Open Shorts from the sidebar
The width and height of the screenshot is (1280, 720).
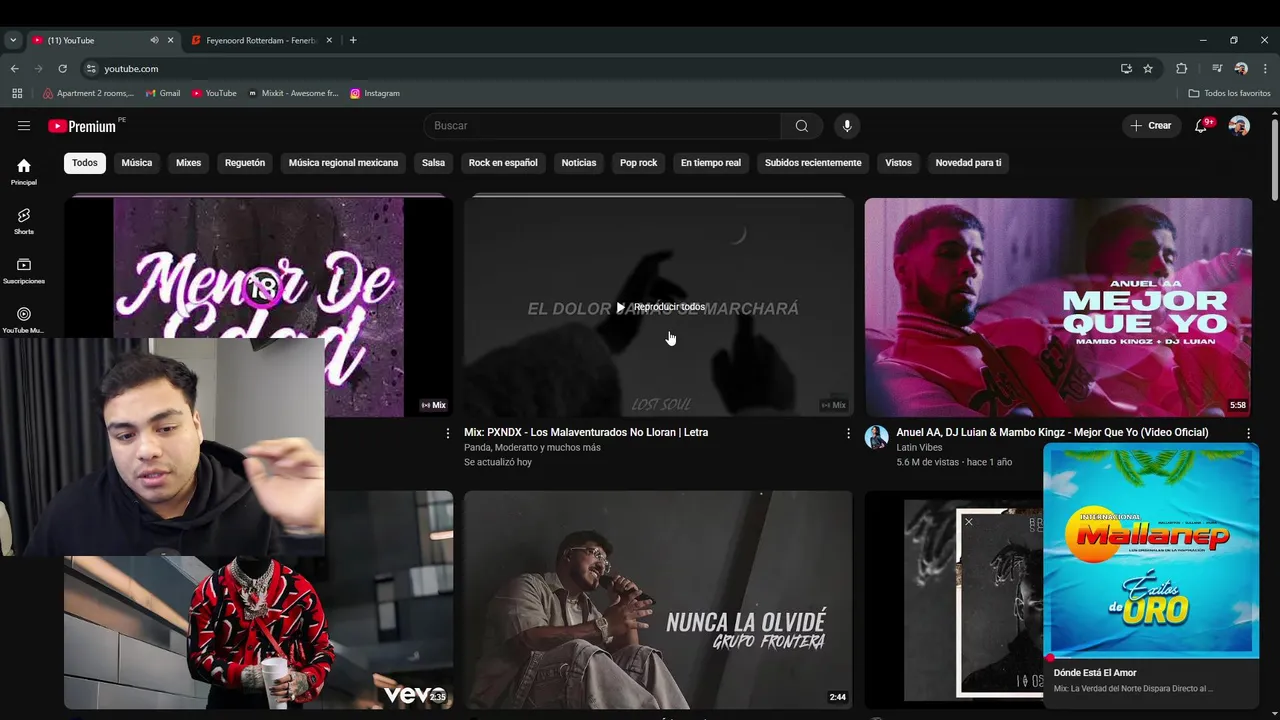[x=24, y=222]
